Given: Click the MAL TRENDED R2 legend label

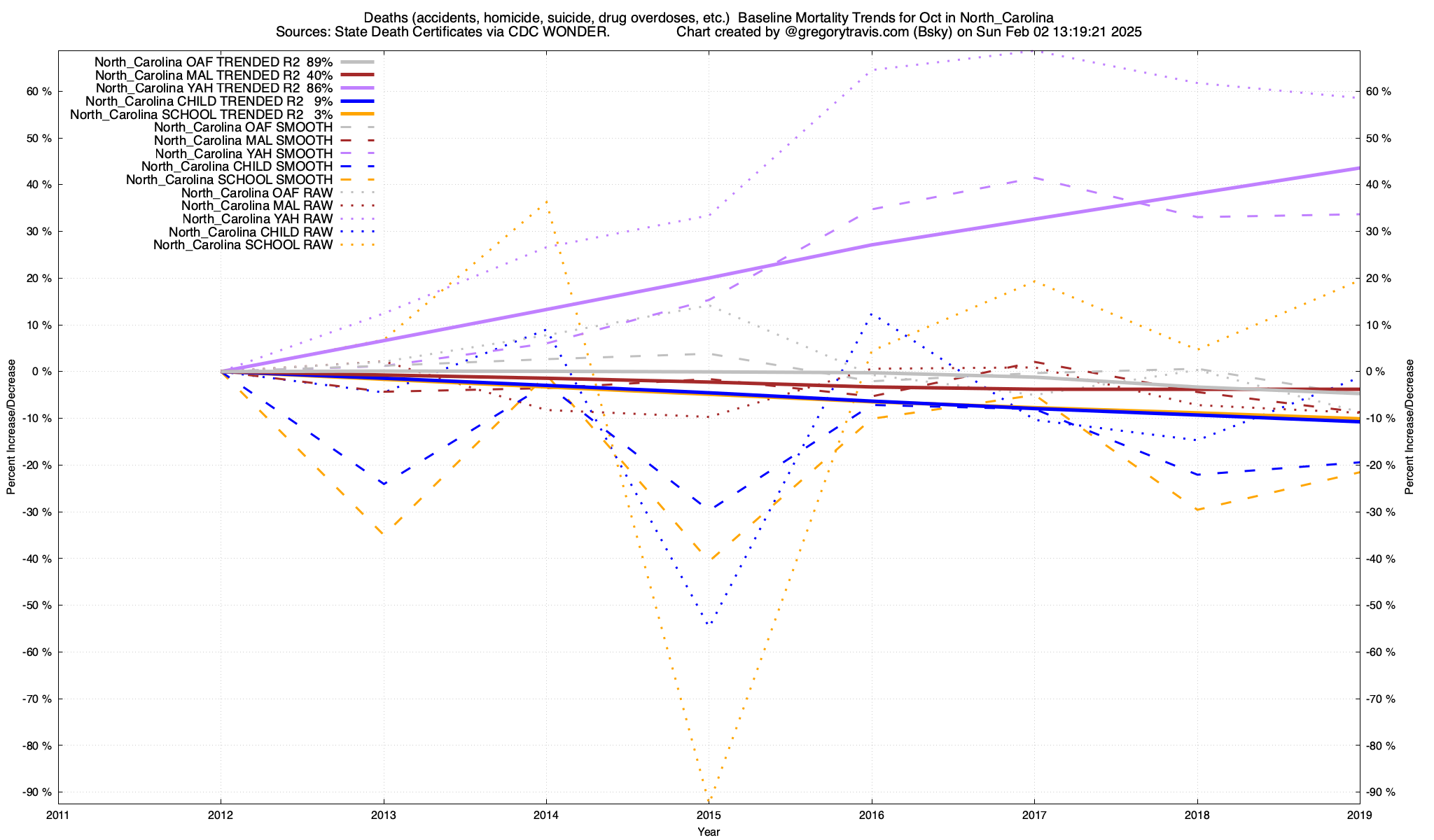Looking at the screenshot, I should [214, 75].
